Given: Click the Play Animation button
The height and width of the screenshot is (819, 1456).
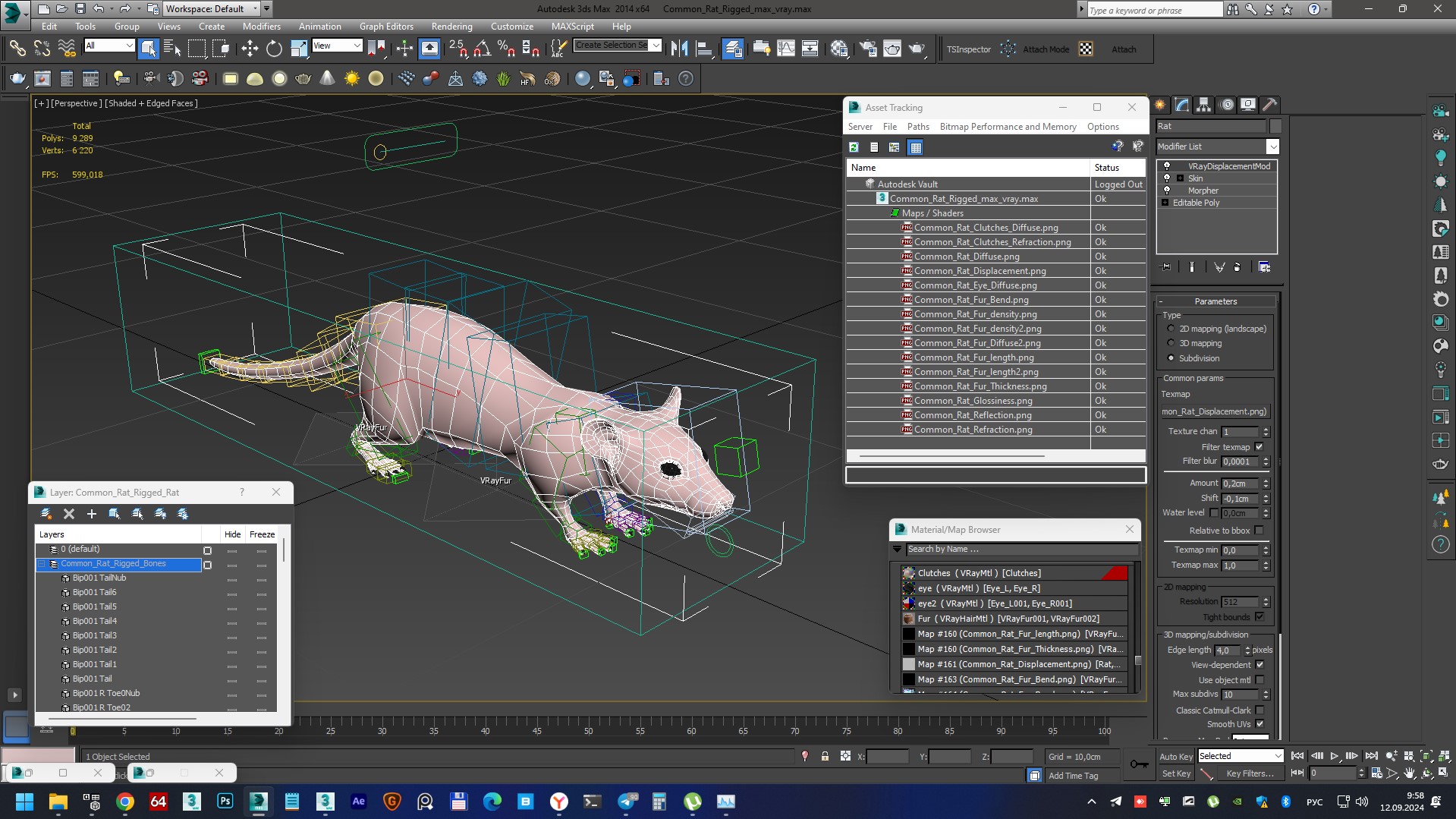Looking at the screenshot, I should click(1335, 756).
